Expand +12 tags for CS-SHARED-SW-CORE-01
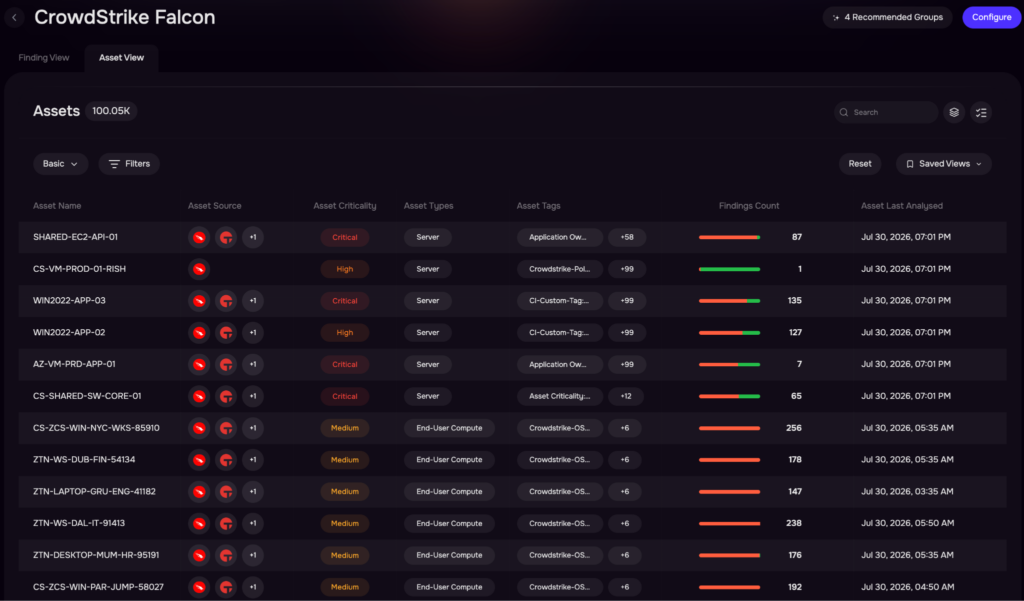This screenshot has height=601, width=1024. tap(626, 396)
